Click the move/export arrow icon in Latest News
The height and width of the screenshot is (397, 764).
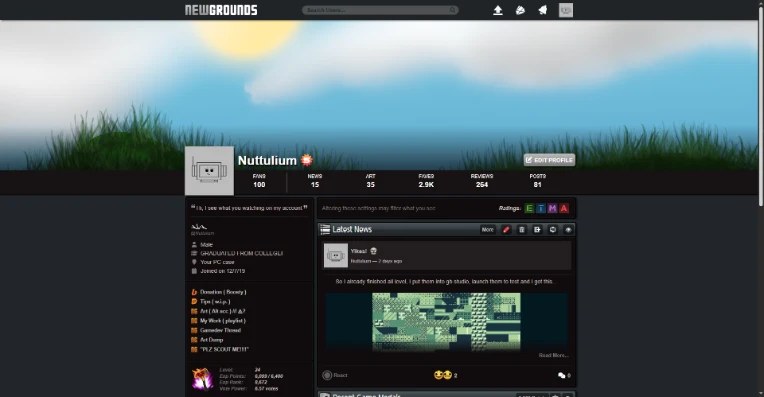coord(537,229)
